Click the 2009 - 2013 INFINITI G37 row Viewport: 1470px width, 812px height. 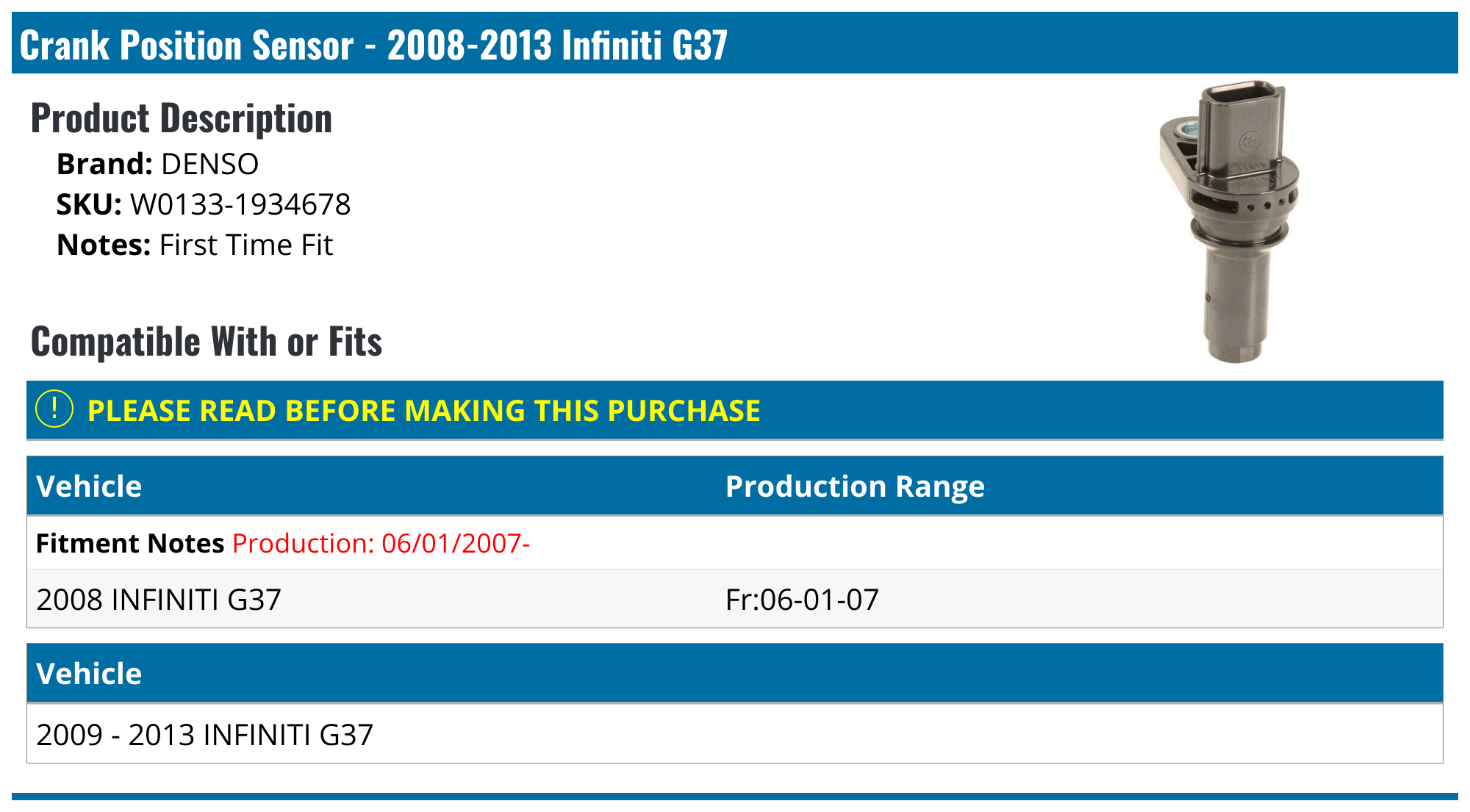(x=204, y=734)
